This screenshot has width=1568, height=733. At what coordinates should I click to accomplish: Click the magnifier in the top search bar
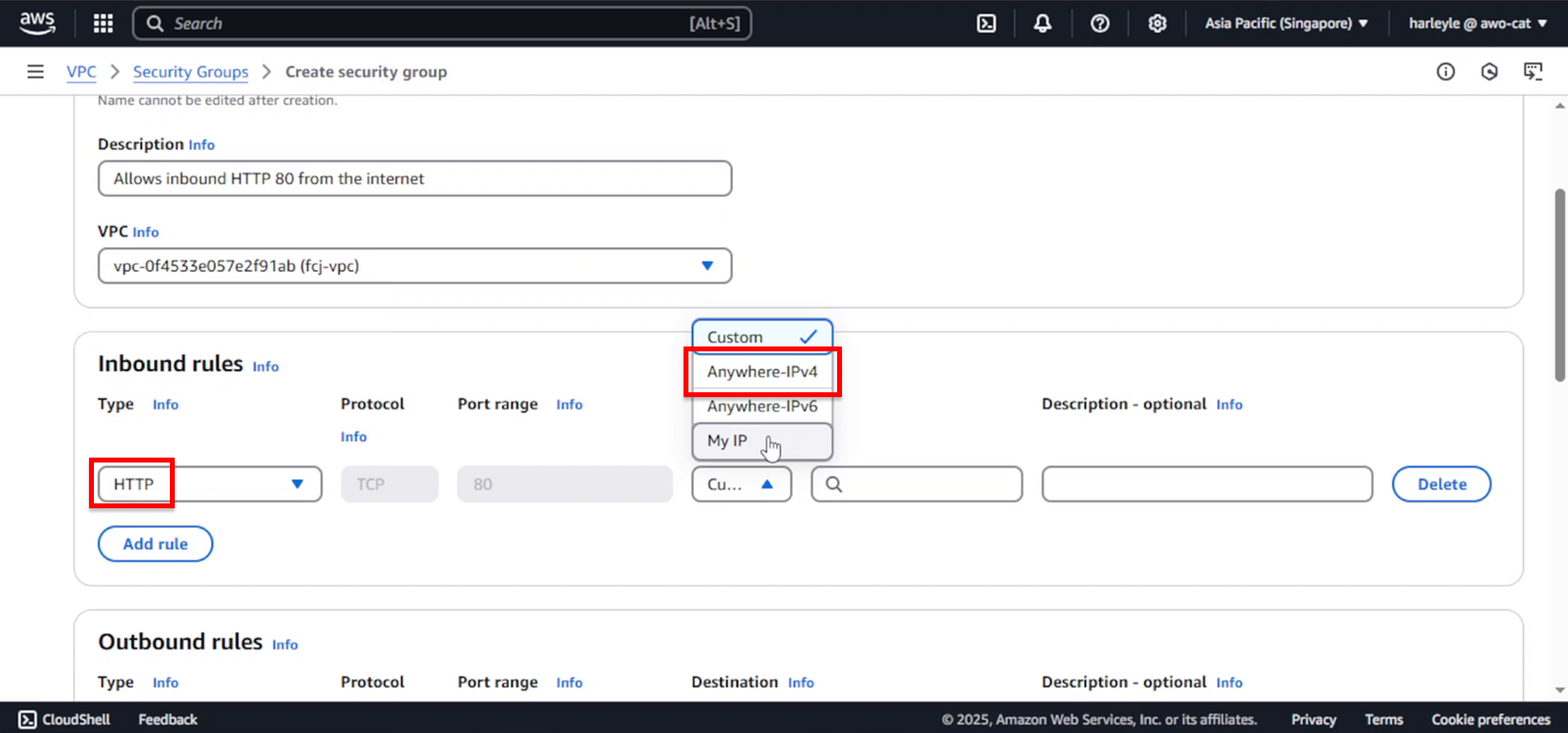tap(155, 23)
